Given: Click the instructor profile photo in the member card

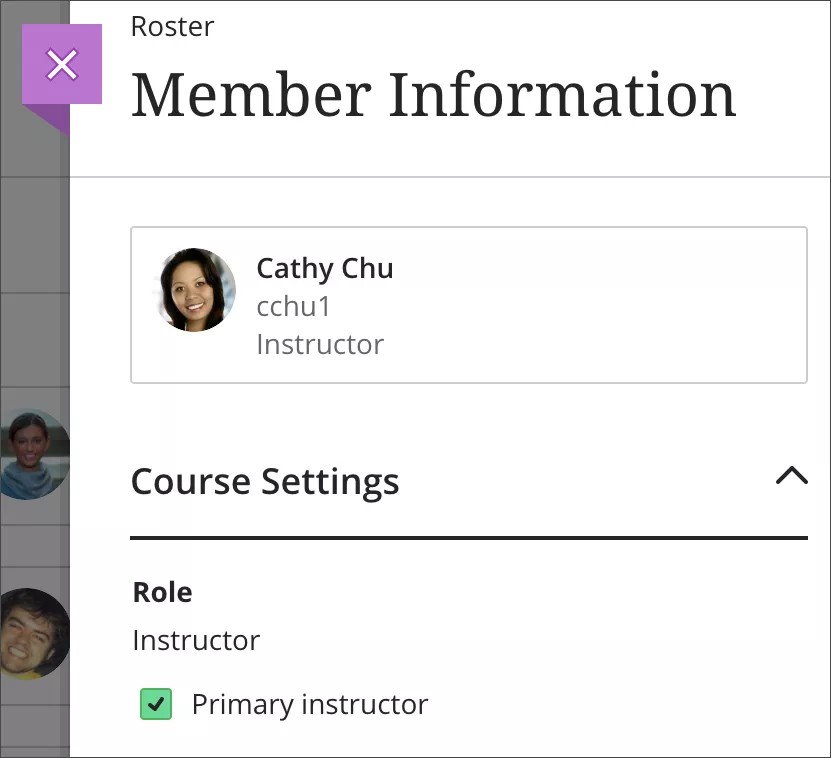Looking at the screenshot, I should tap(194, 290).
